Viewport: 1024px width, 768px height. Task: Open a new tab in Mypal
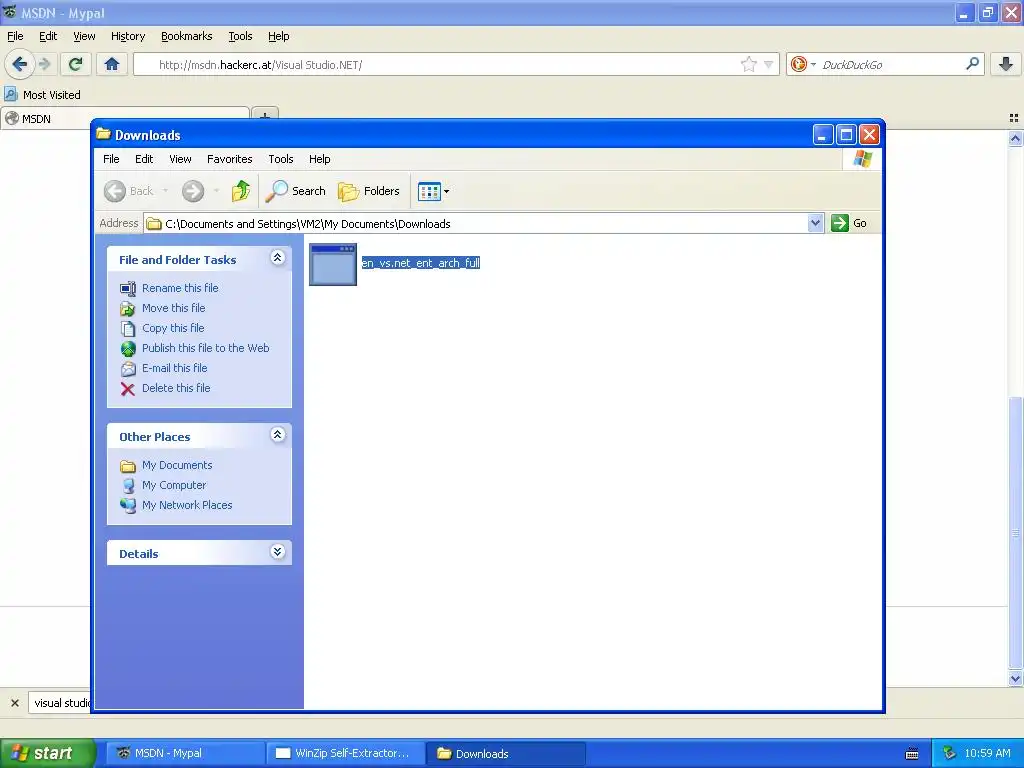[x=264, y=116]
